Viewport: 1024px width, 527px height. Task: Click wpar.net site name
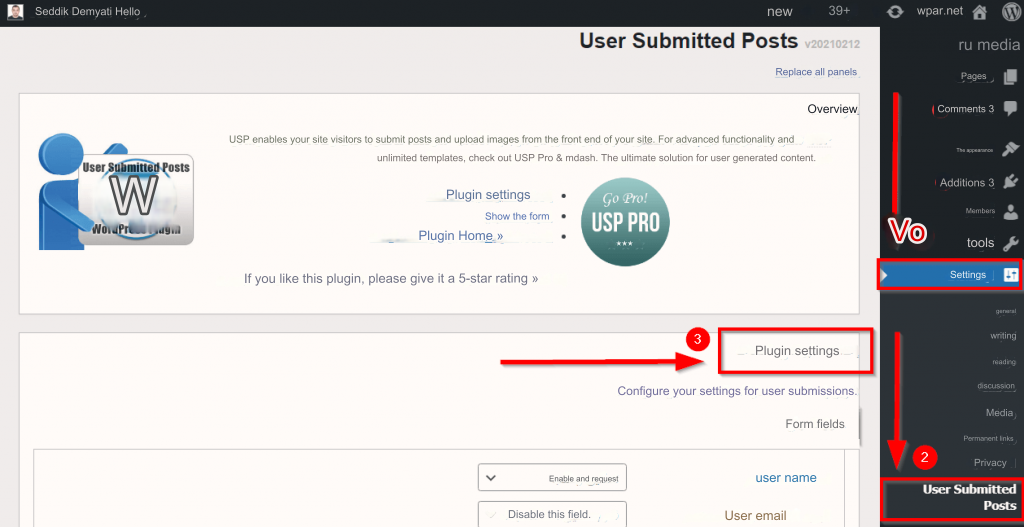coord(938,12)
